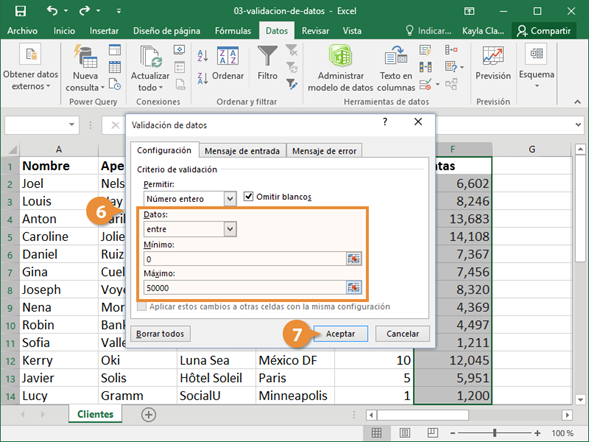Click the Mínimo input field
589x442 pixels.
pos(245,259)
